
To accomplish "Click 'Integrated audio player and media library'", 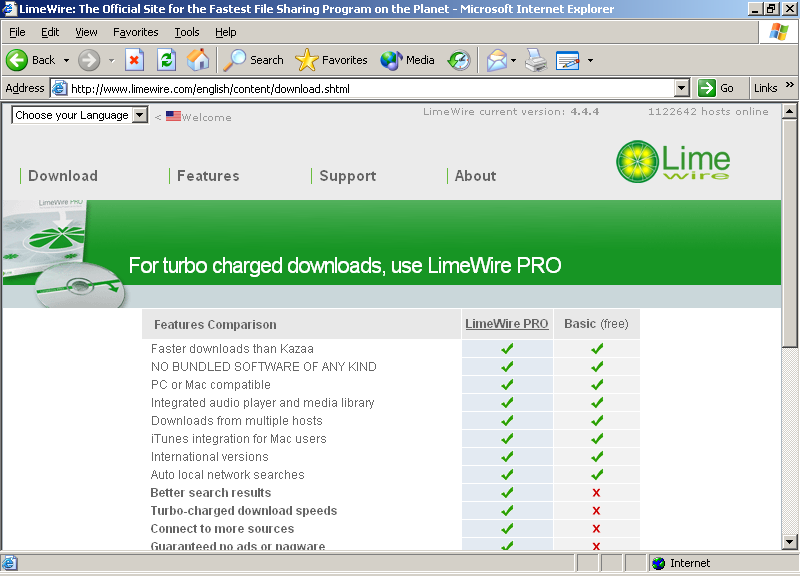I will (x=263, y=403).
